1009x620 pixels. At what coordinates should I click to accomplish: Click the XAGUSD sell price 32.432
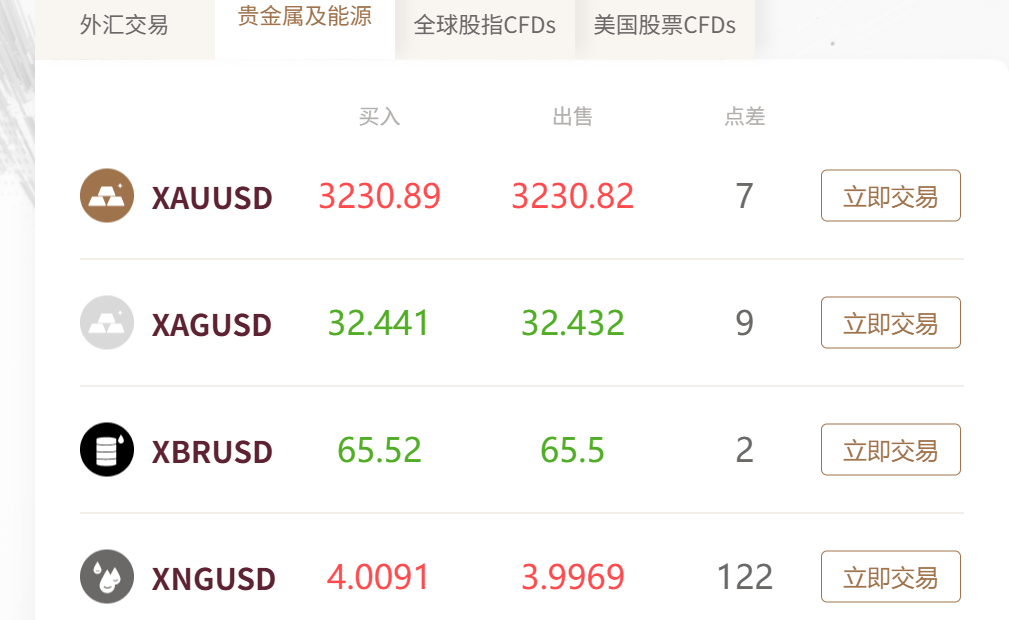point(573,323)
